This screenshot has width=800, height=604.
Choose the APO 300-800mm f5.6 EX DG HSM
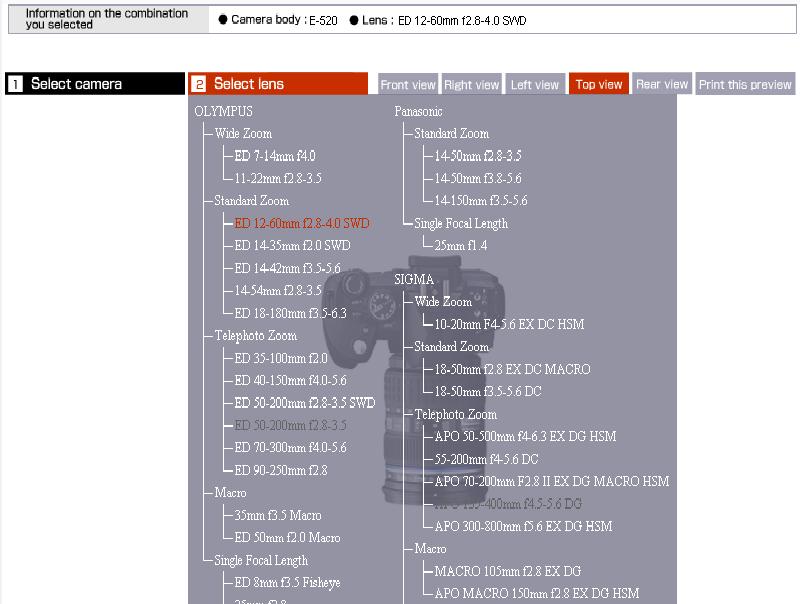[x=523, y=526]
